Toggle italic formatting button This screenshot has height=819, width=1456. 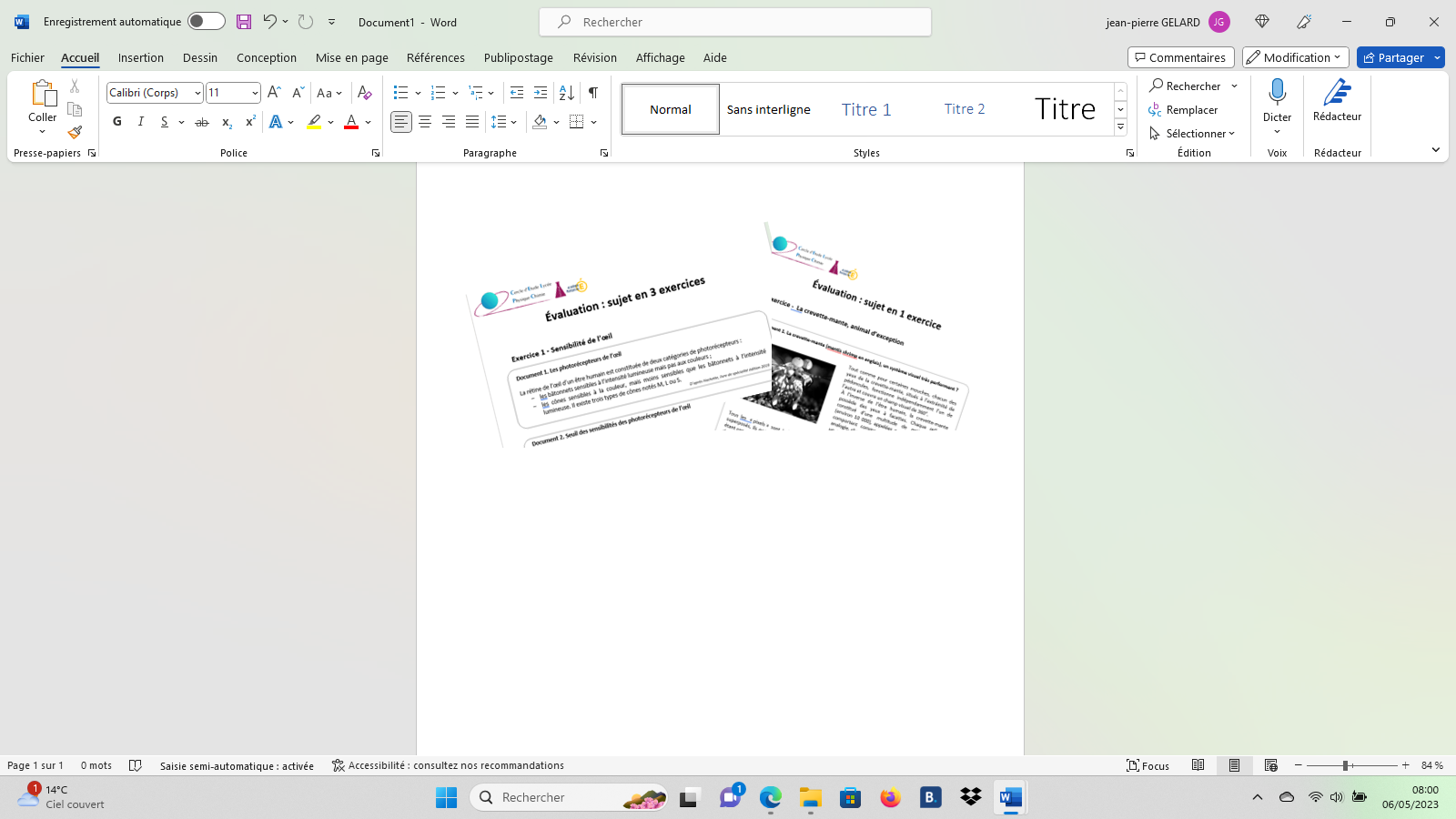click(x=141, y=122)
